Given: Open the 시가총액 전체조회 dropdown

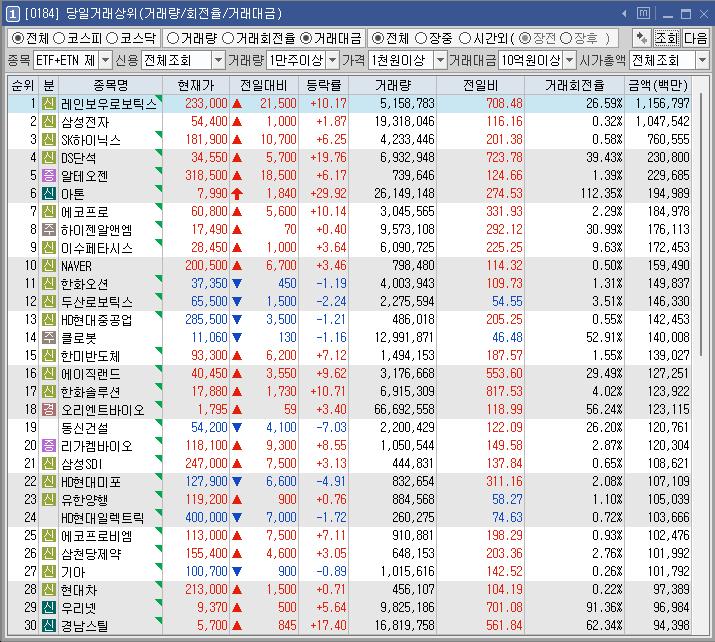Looking at the screenshot, I should tap(702, 60).
